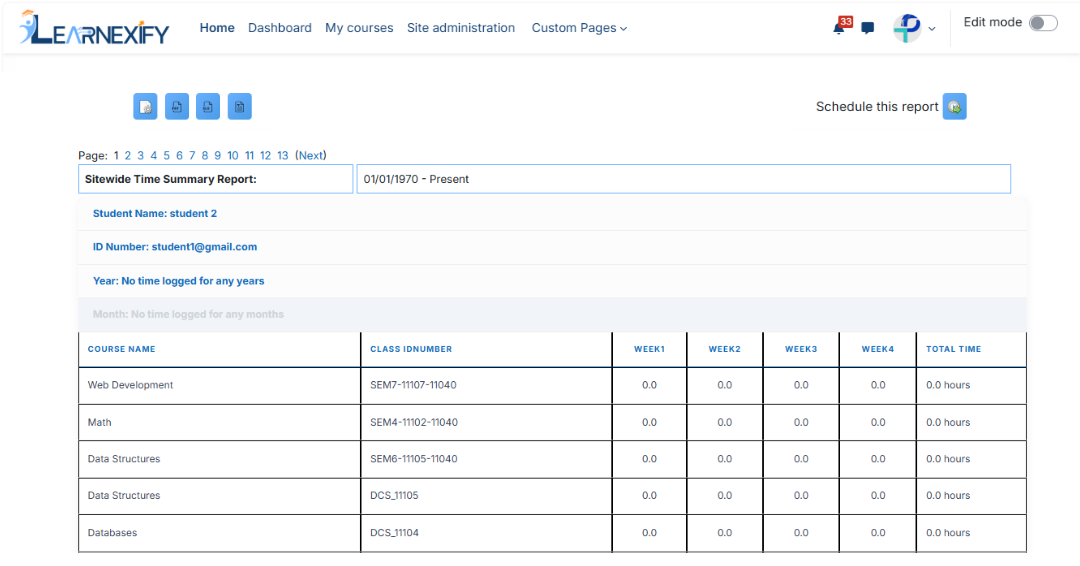Open My courses in navigation
This screenshot has height=566, width=1080.
coord(359,28)
